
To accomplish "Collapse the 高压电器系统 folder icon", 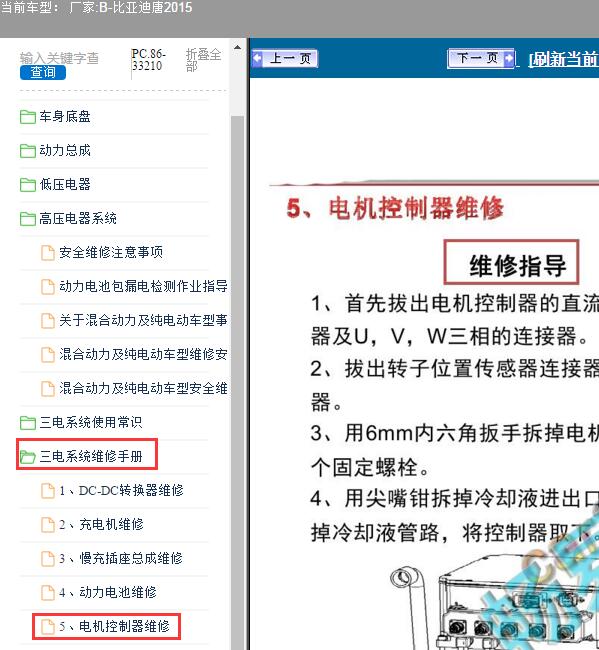I will [28, 219].
